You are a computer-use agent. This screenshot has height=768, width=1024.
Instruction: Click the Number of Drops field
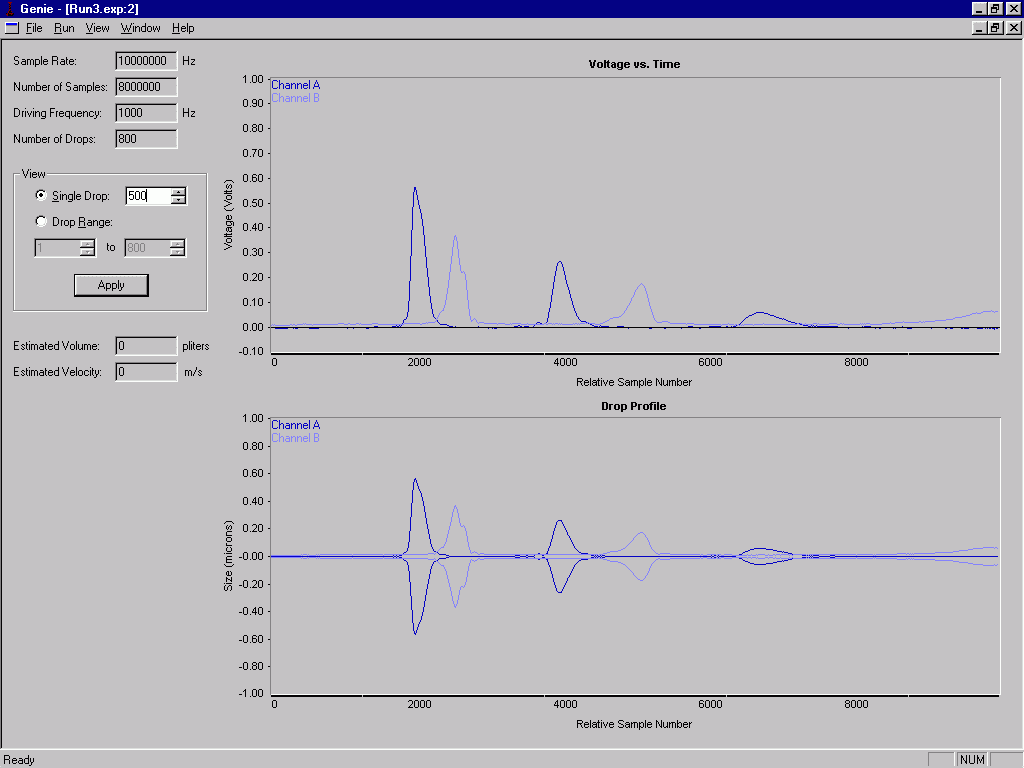tap(146, 139)
